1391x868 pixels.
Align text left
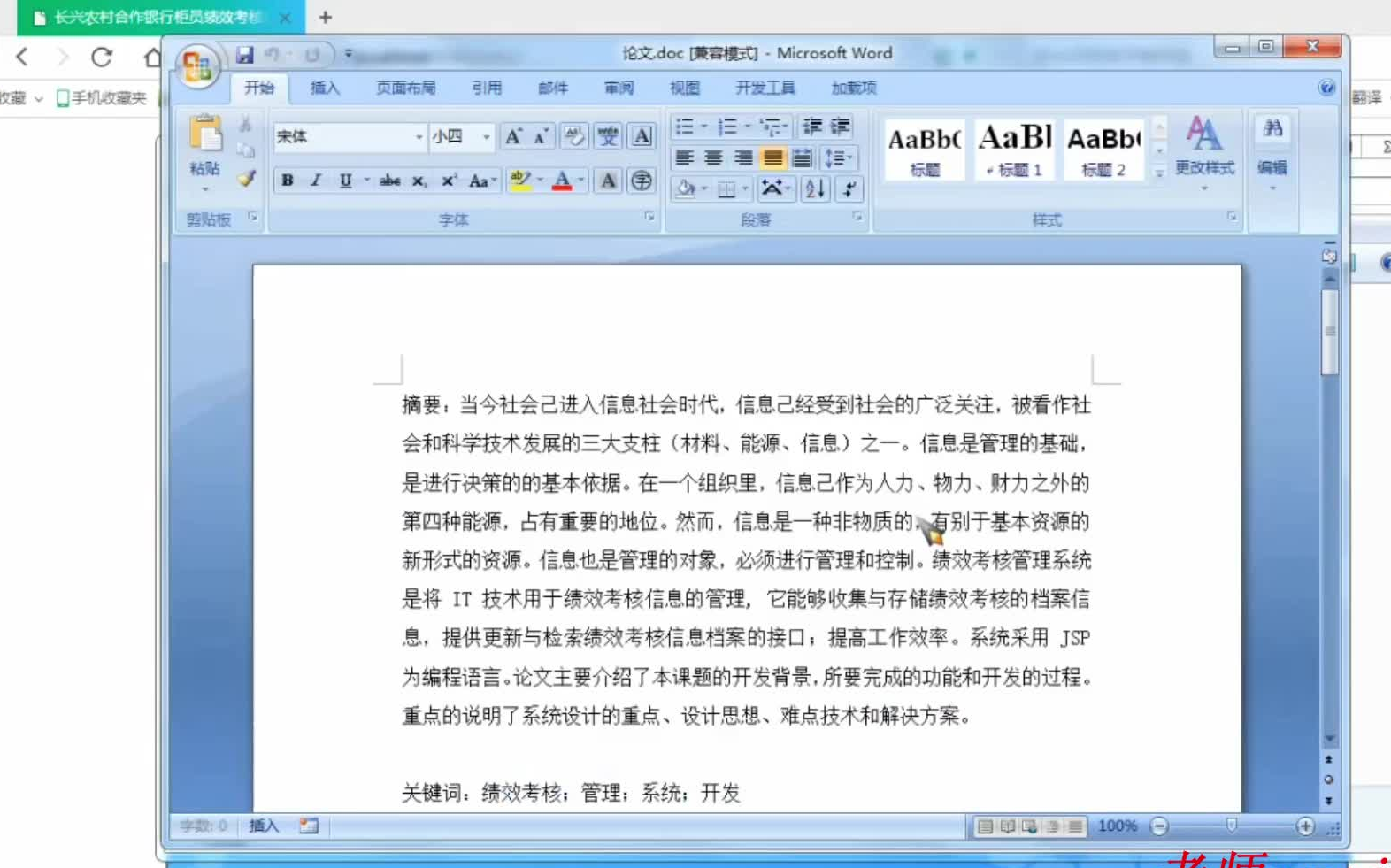tap(685, 157)
